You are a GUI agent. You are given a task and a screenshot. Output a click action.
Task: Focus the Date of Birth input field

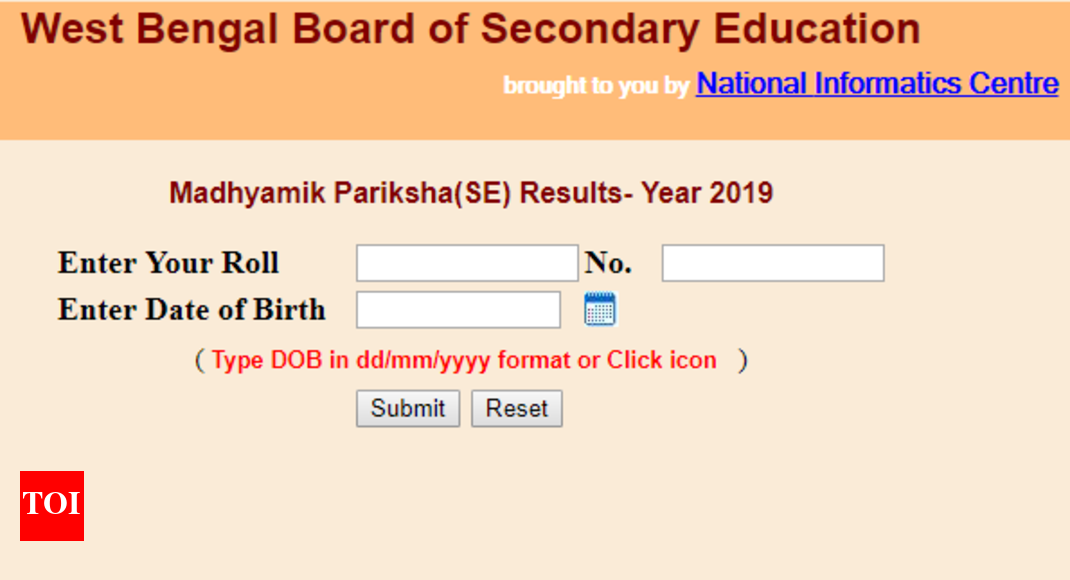tap(458, 310)
